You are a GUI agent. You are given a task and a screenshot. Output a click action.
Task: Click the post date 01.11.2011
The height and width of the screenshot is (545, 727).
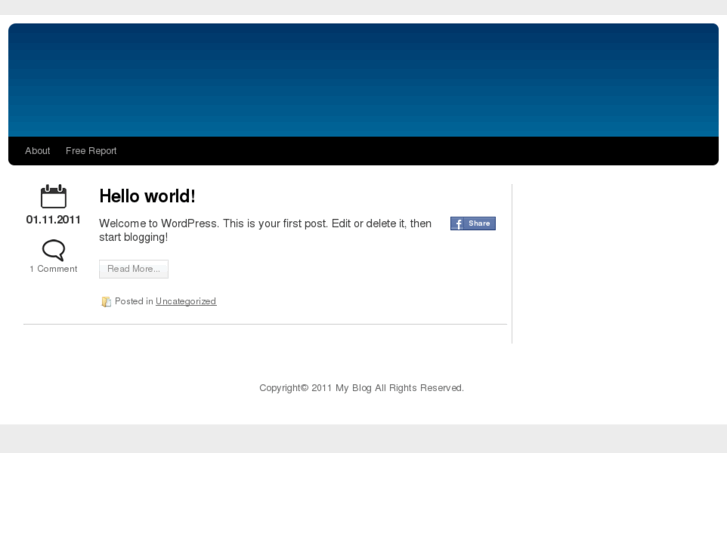(53, 220)
